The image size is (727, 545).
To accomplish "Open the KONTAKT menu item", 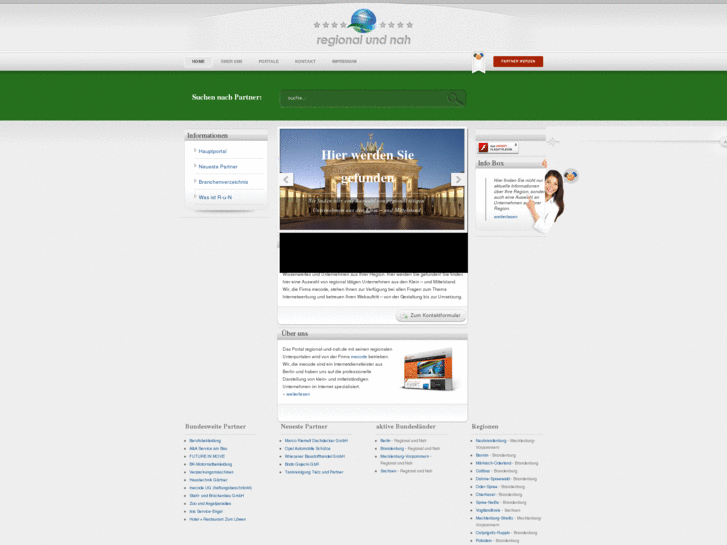I will (x=305, y=61).
